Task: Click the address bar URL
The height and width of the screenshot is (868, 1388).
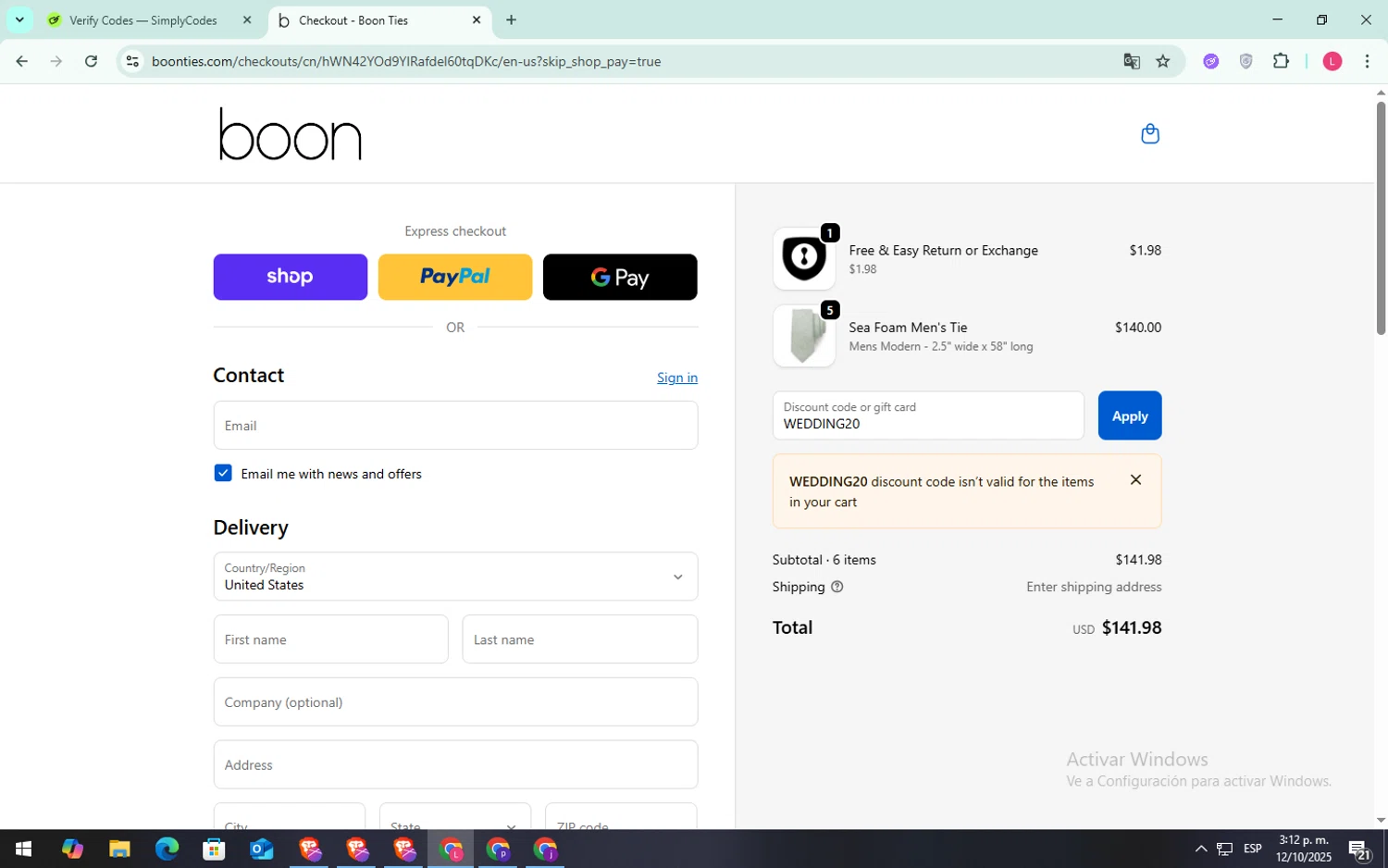Action: pos(406,62)
